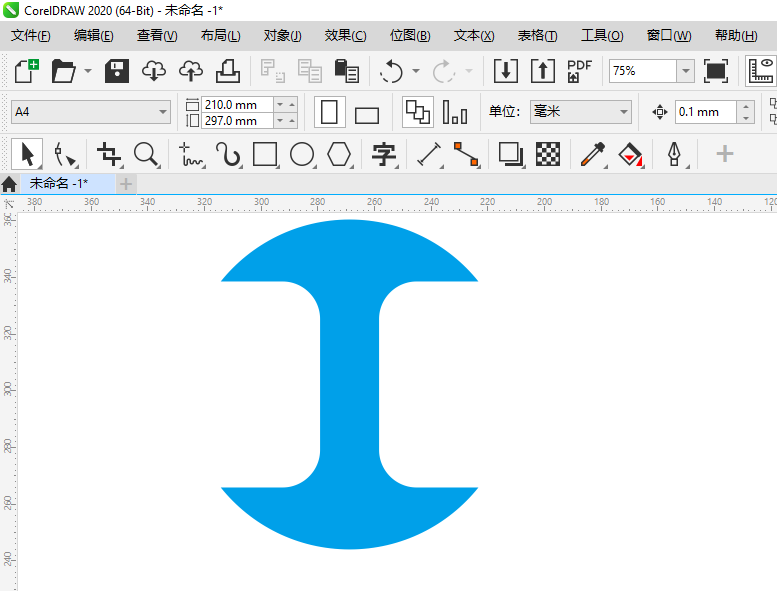Viewport: 777px width, 591px height.
Task: Select the Pick tool arrow
Action: point(27,154)
